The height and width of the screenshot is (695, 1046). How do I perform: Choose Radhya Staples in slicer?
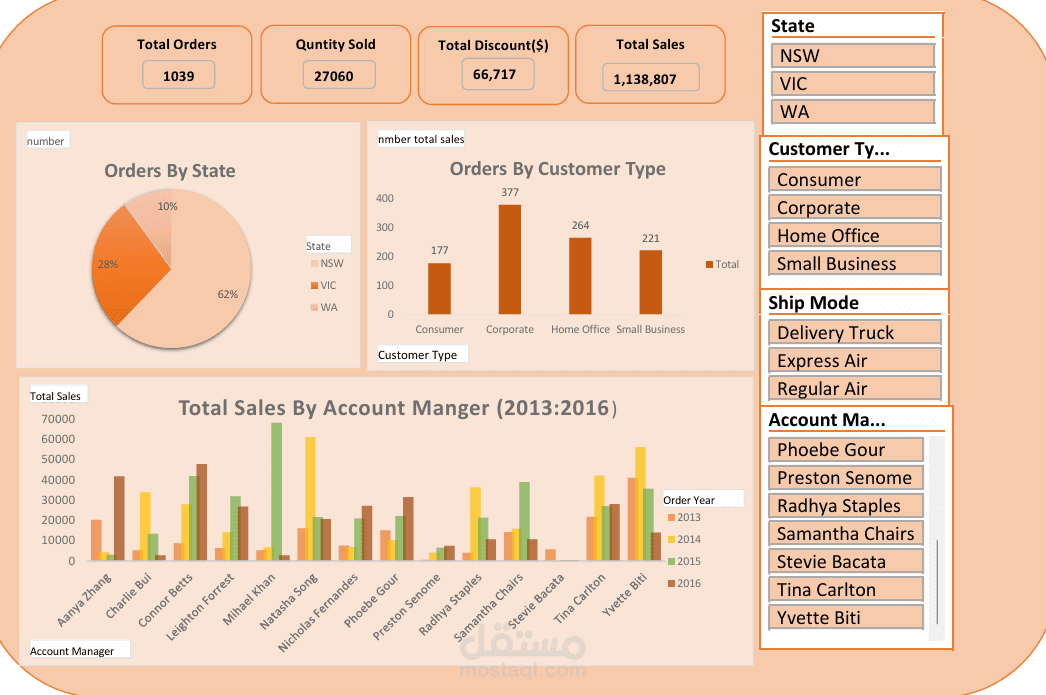(846, 506)
